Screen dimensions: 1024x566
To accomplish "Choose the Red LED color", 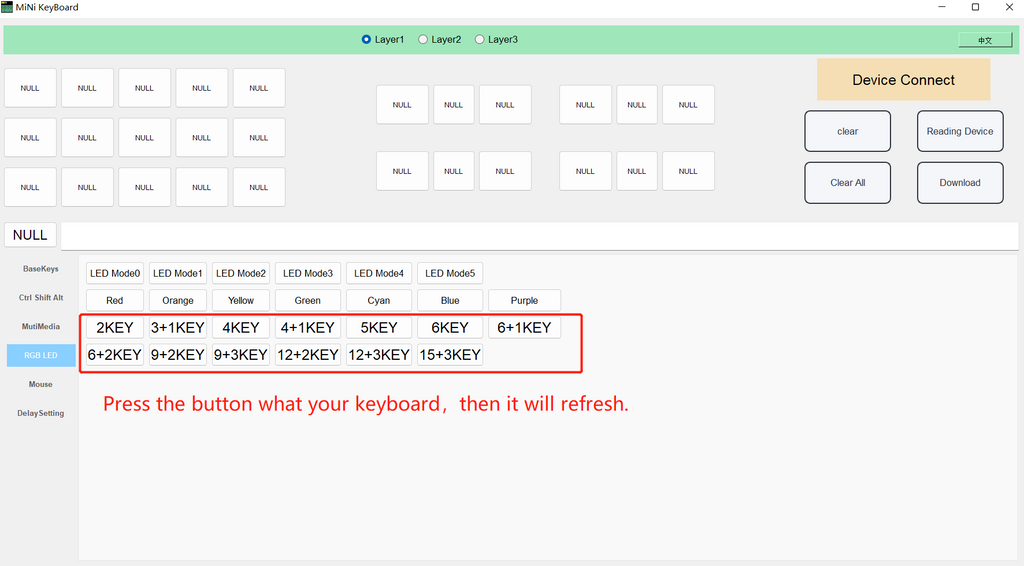I will pyautogui.click(x=115, y=300).
